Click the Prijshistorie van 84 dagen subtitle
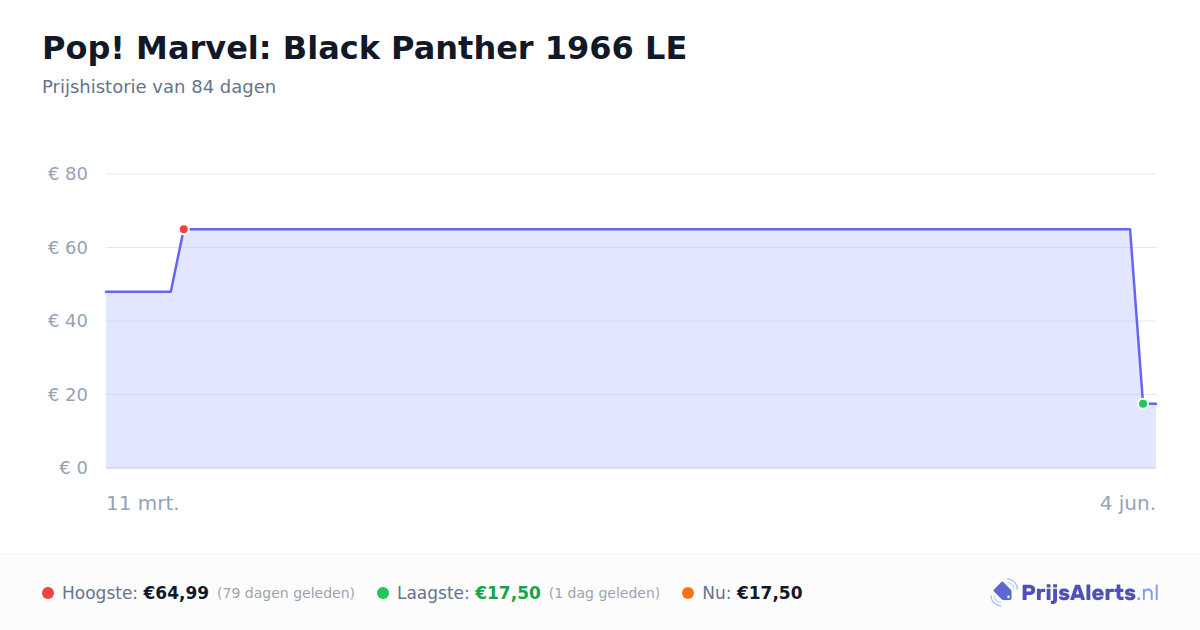 coord(159,87)
